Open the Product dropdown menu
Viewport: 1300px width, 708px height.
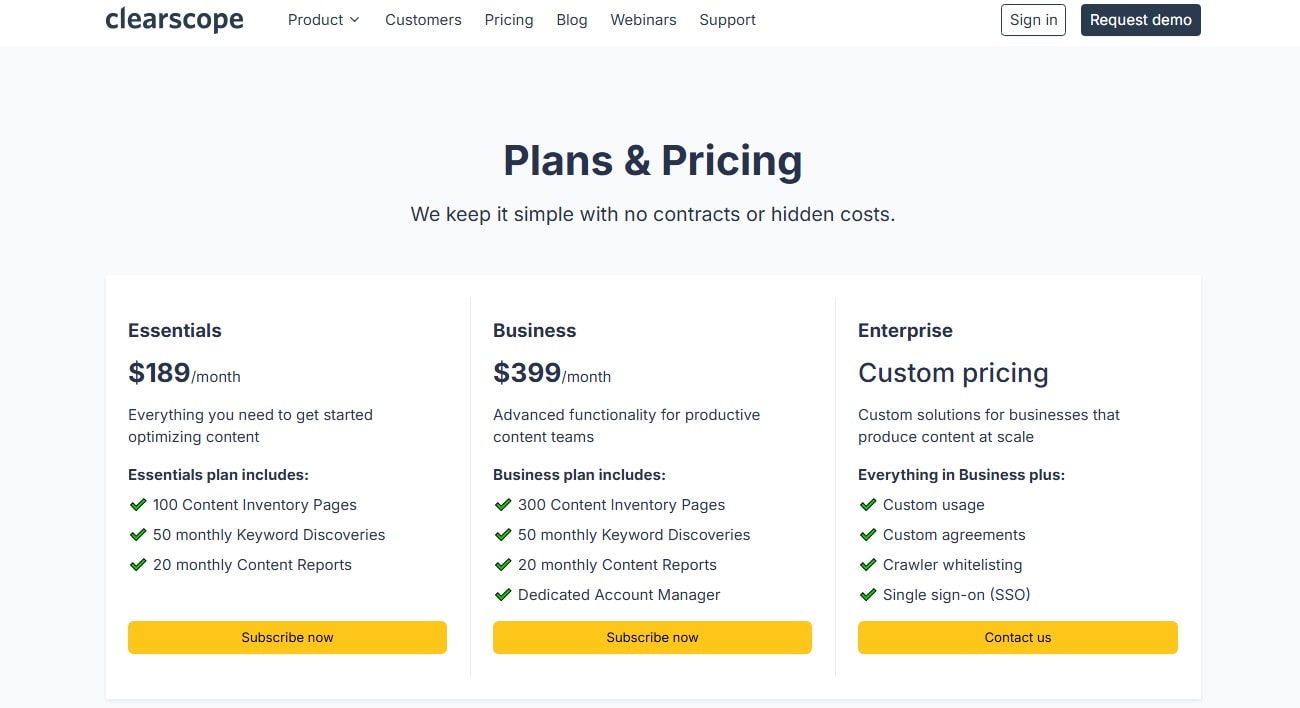pos(315,19)
